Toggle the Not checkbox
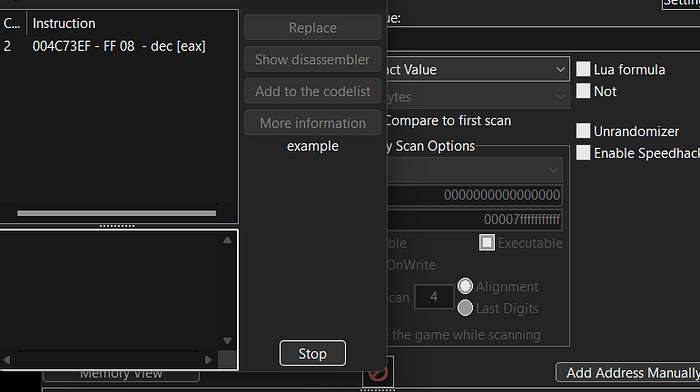Image resolution: width=700 pixels, height=392 pixels. 583,91
